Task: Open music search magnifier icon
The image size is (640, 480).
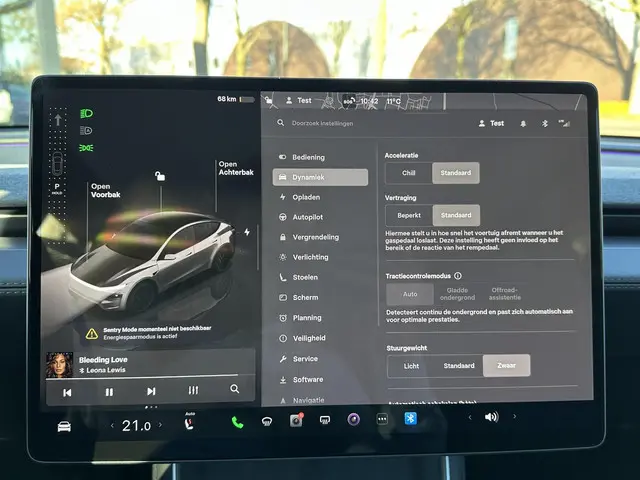Action: (x=234, y=390)
